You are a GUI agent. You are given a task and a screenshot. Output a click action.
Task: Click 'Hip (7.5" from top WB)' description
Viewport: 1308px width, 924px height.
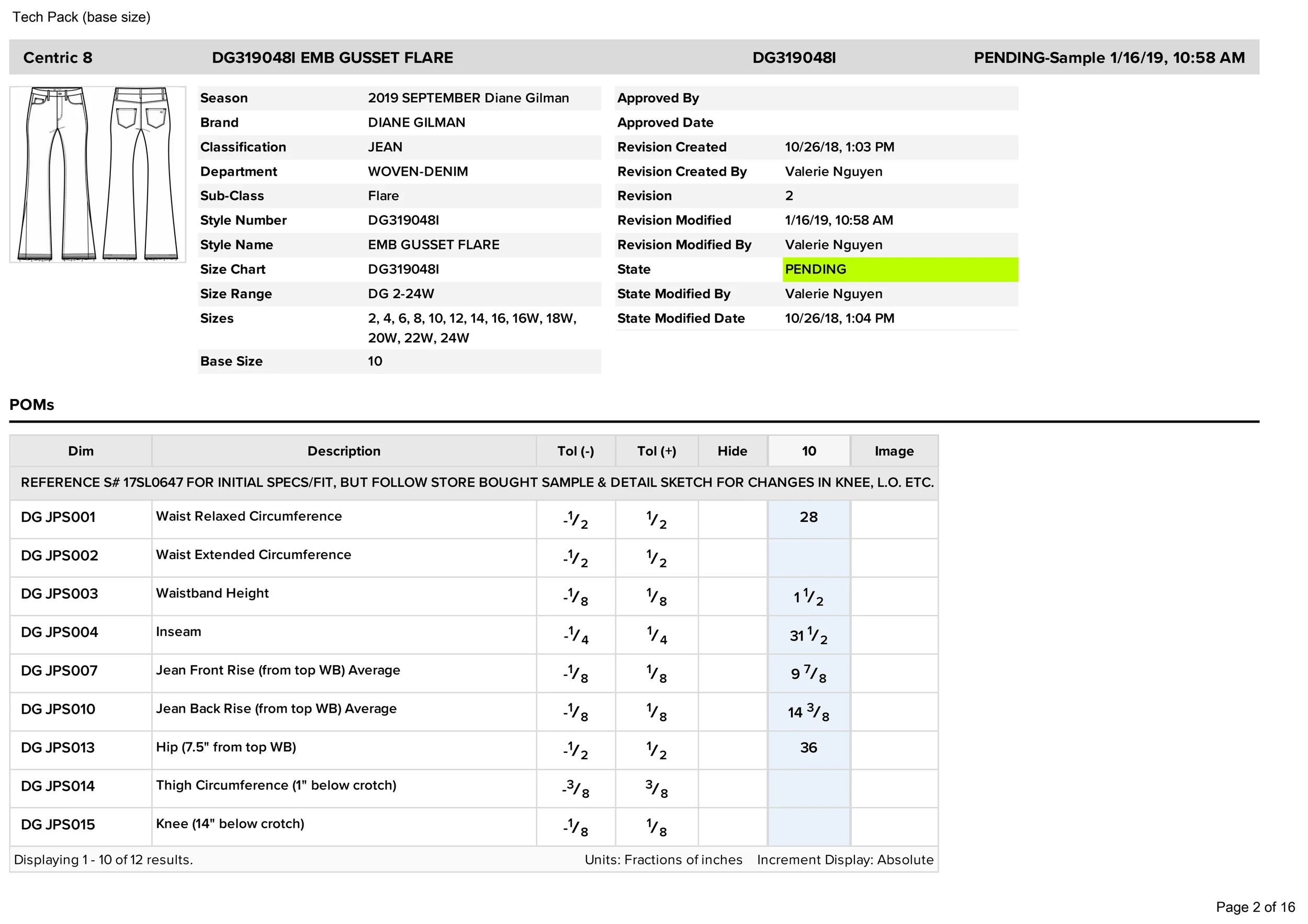pyautogui.click(x=226, y=747)
